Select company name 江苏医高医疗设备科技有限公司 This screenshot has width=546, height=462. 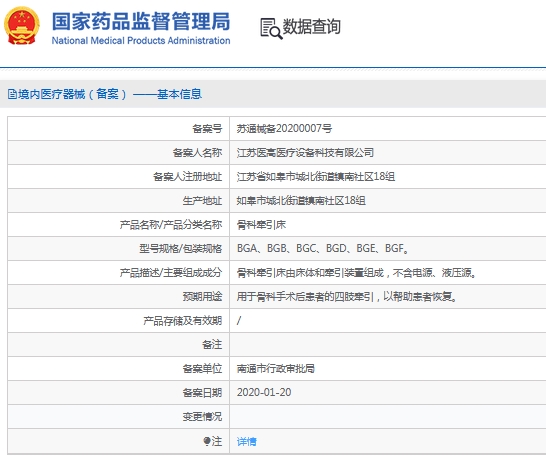tap(305, 152)
